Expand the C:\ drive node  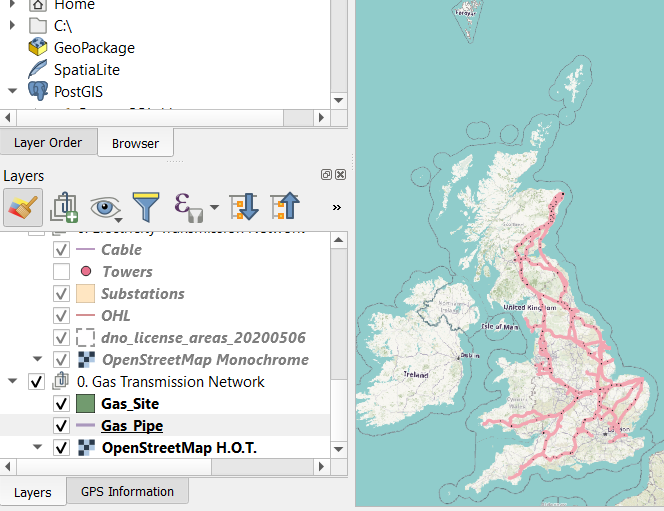[11, 25]
